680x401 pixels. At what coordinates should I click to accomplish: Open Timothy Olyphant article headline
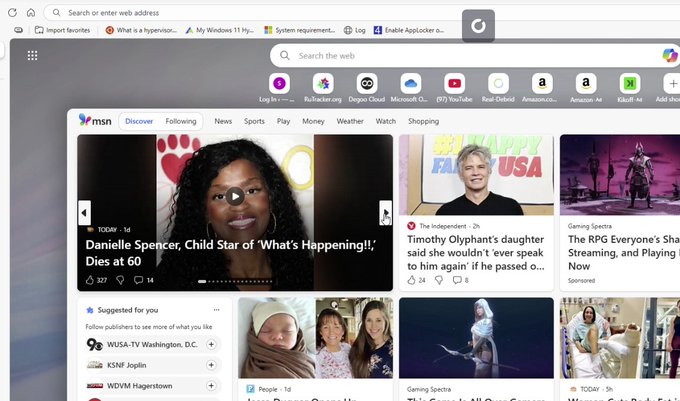(x=476, y=253)
